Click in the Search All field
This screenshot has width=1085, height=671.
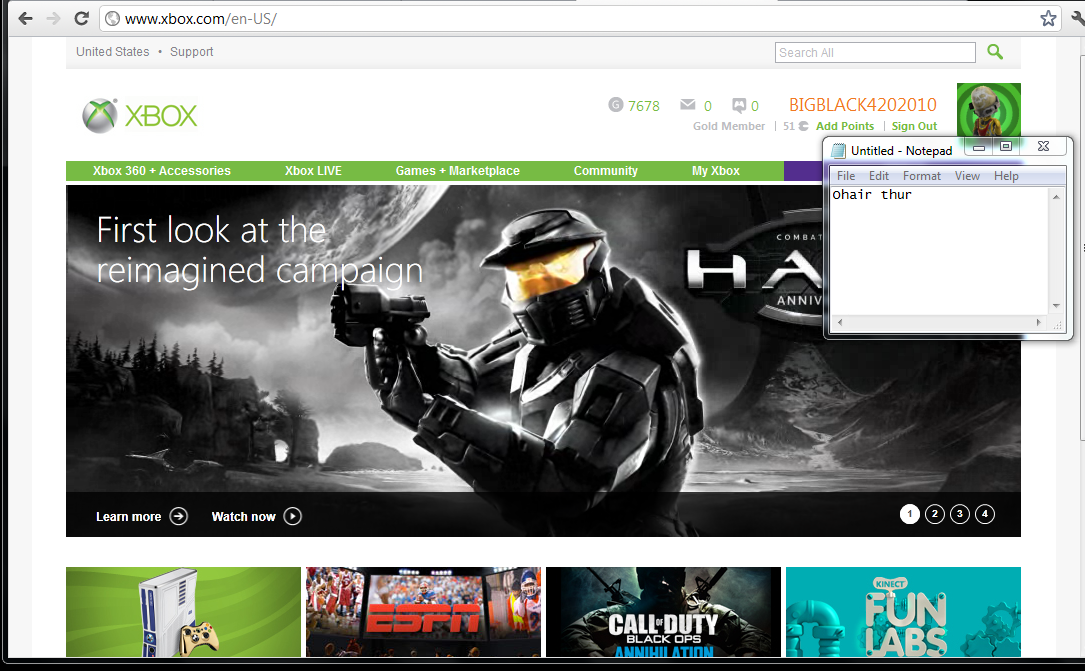point(875,53)
